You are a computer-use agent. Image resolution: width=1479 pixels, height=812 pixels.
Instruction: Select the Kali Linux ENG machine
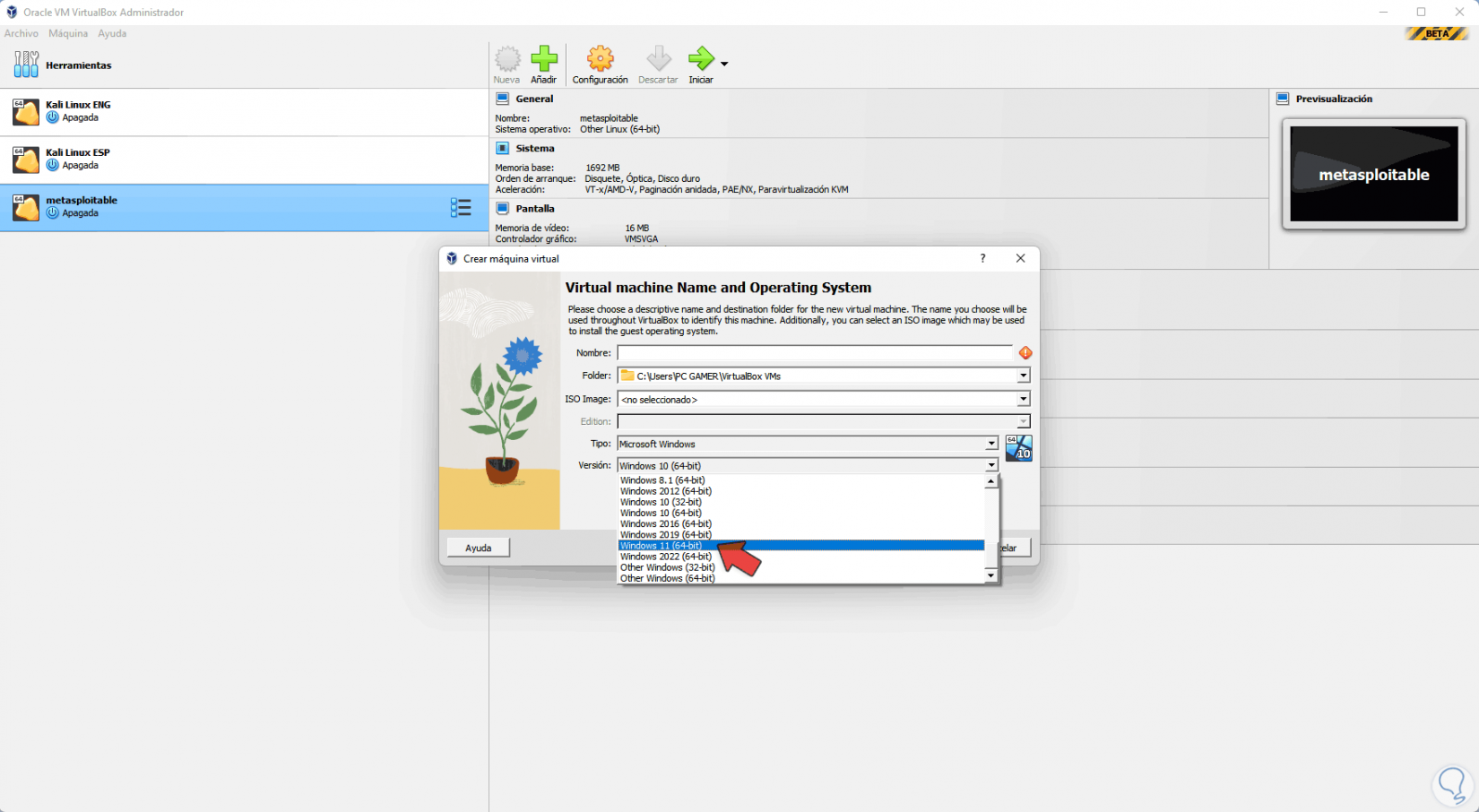point(244,112)
